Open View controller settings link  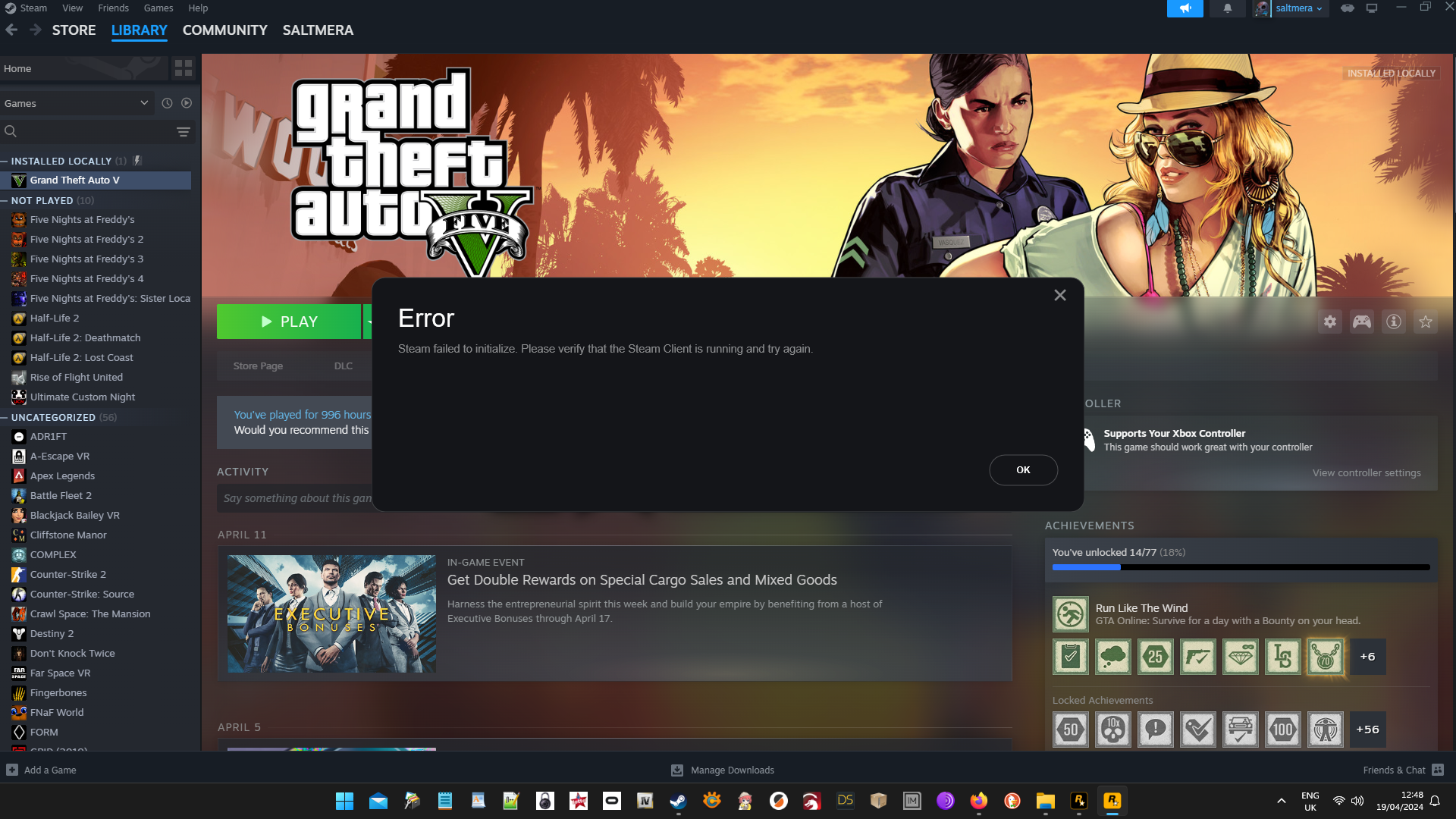(x=1366, y=472)
